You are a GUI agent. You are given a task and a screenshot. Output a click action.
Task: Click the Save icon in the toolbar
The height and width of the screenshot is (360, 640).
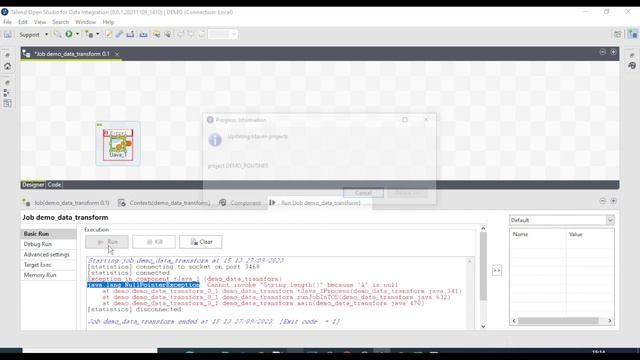8,35
